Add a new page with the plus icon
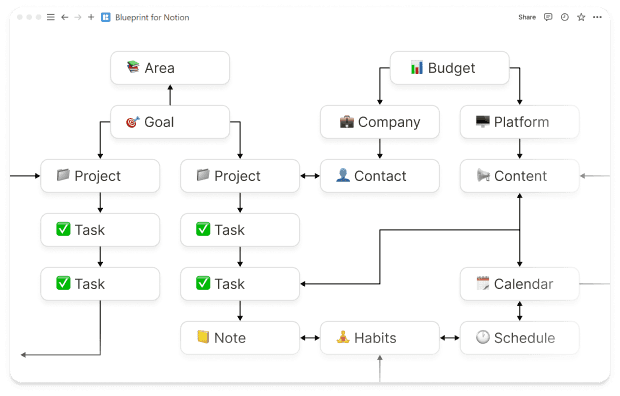 [x=91, y=17]
